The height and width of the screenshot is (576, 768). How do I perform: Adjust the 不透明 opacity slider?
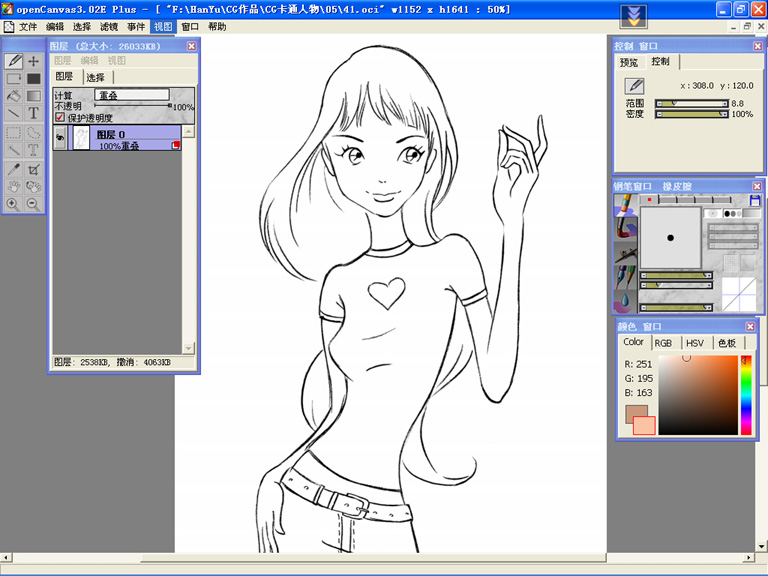(133, 105)
